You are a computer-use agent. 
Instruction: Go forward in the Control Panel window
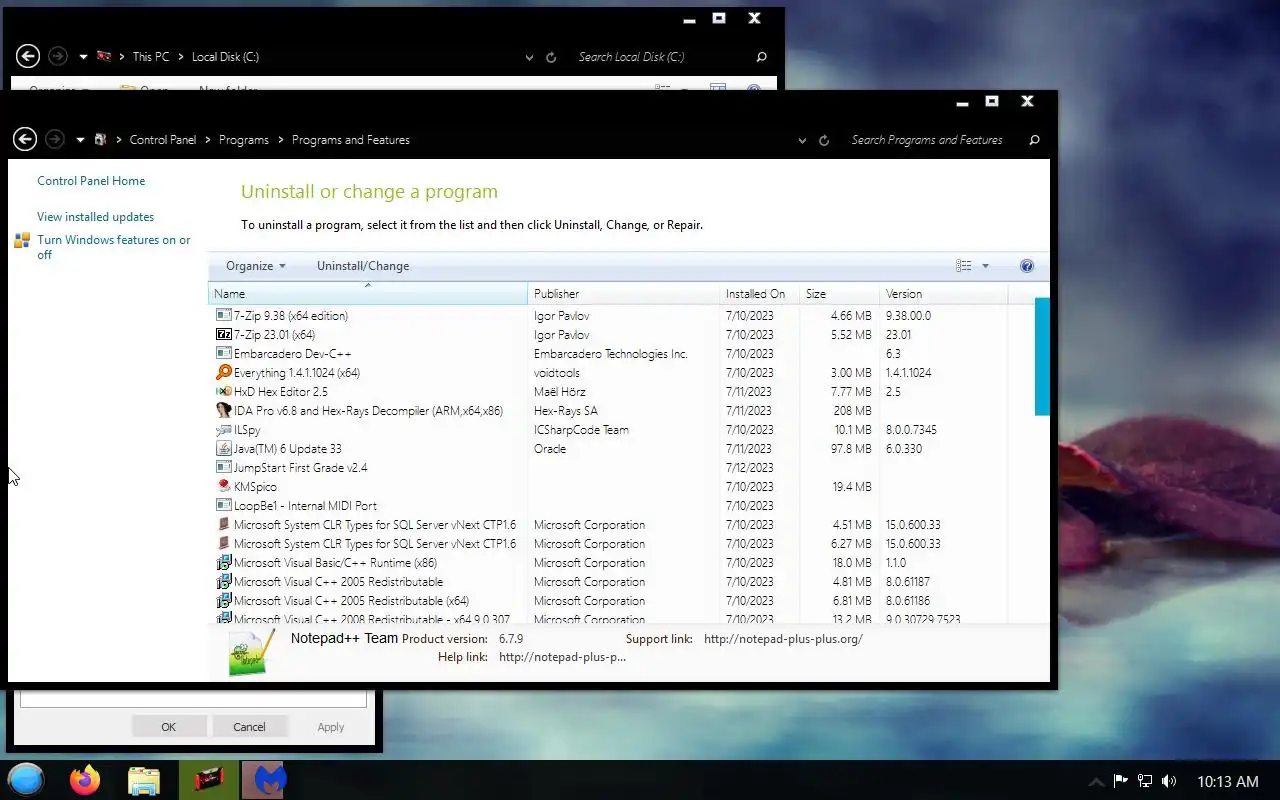(56, 140)
